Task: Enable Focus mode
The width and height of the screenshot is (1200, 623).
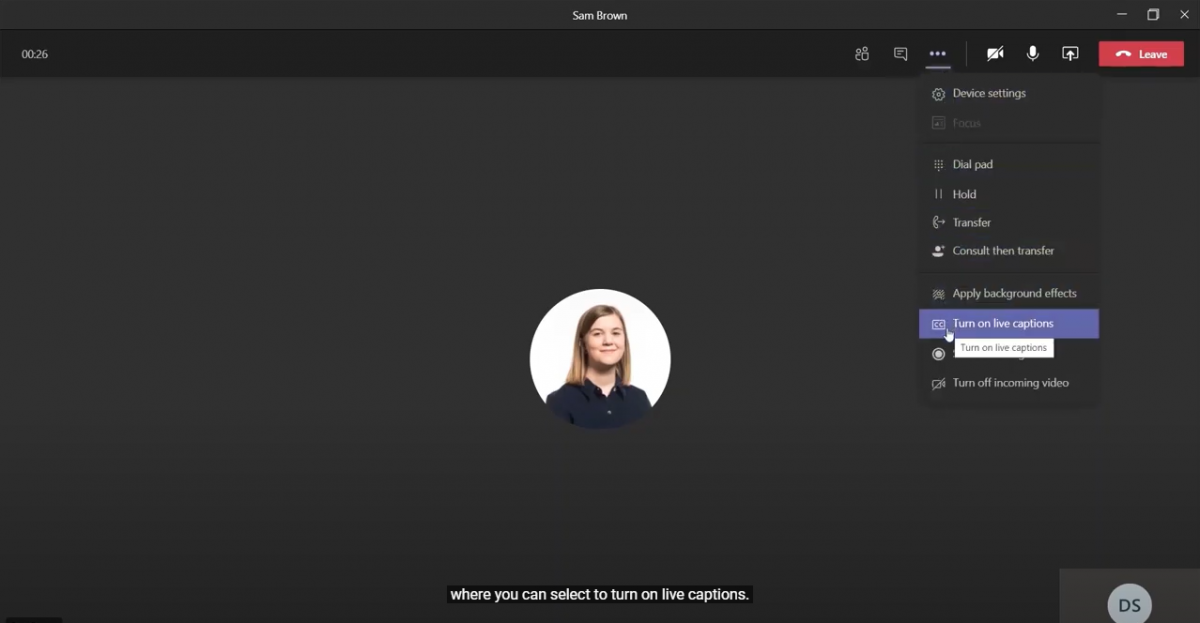Action: pos(965,123)
